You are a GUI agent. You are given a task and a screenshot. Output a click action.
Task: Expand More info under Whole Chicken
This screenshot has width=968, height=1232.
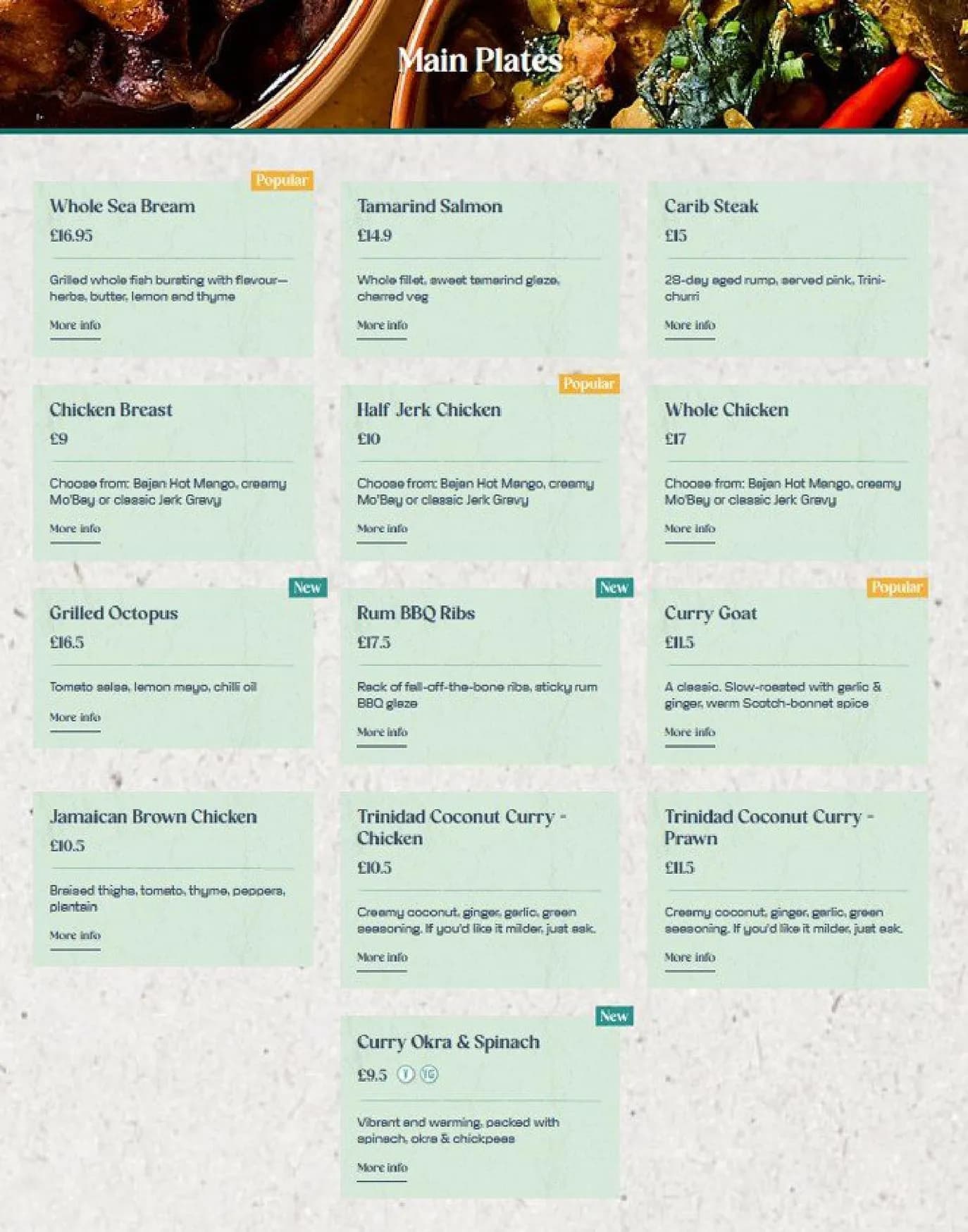(x=690, y=529)
